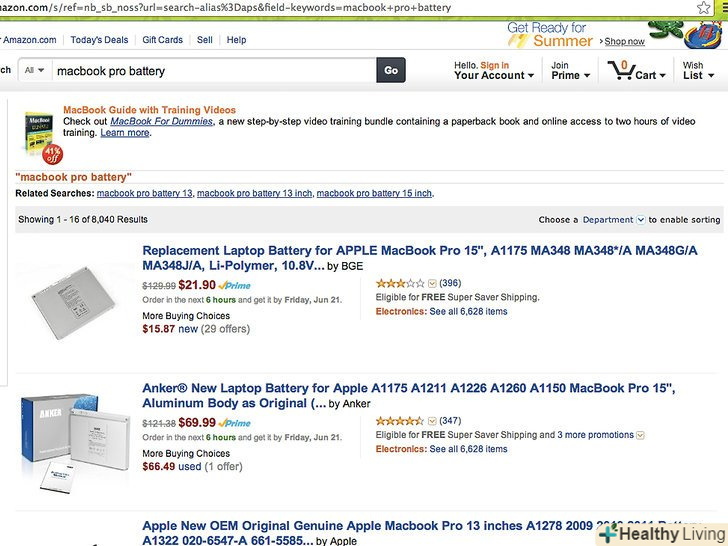728x546 pixels.
Task: Click the Prime logo beside $21.90 price
Action: [235, 286]
